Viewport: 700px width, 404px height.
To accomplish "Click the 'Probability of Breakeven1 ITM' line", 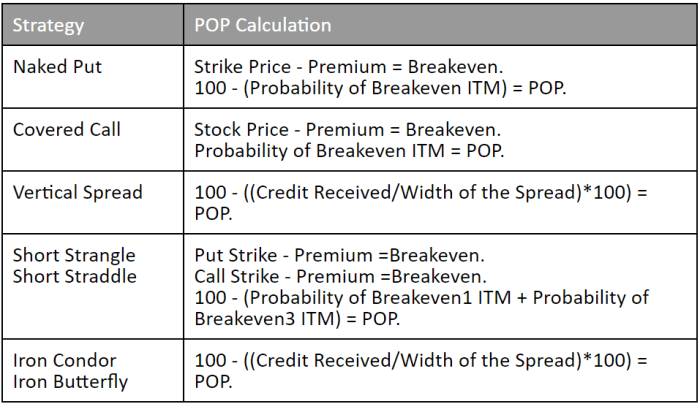I will (x=421, y=298).
